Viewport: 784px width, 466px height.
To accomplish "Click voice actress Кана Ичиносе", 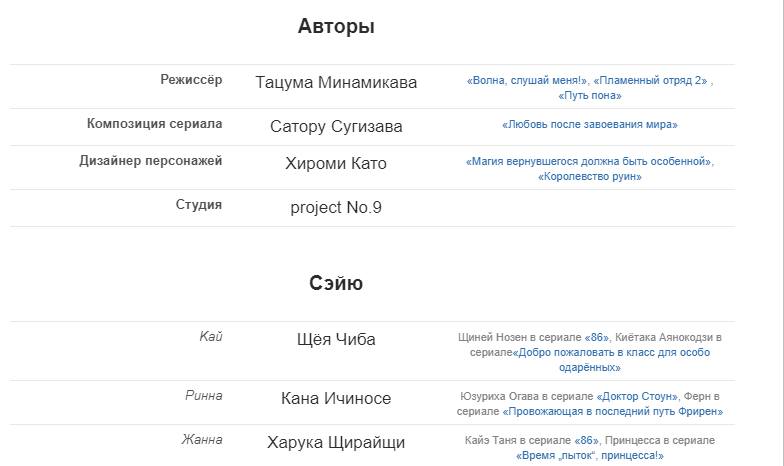I will (336, 399).
